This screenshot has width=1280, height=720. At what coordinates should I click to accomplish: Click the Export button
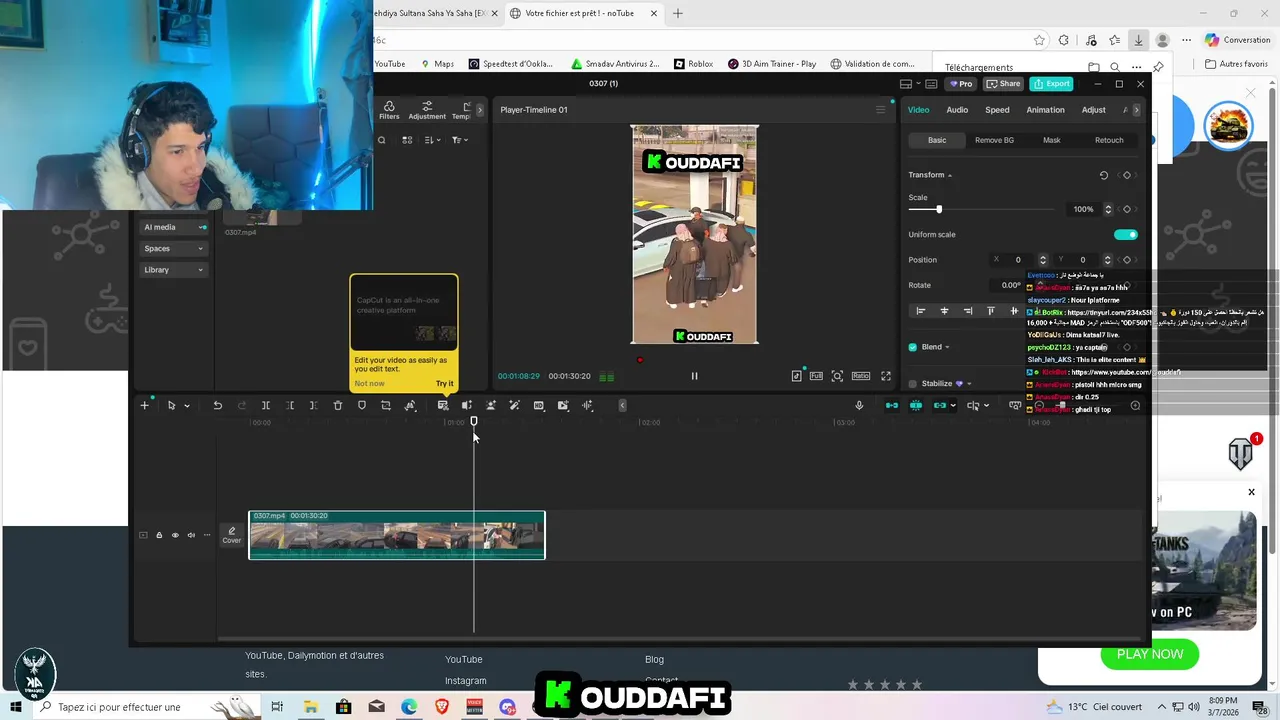[x=1052, y=84]
